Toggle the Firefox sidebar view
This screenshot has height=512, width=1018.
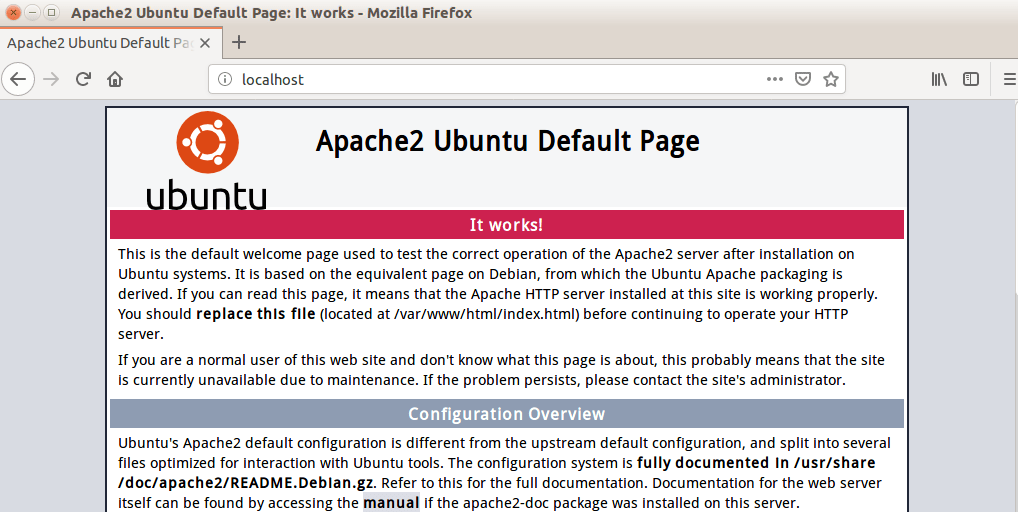[x=971, y=80]
